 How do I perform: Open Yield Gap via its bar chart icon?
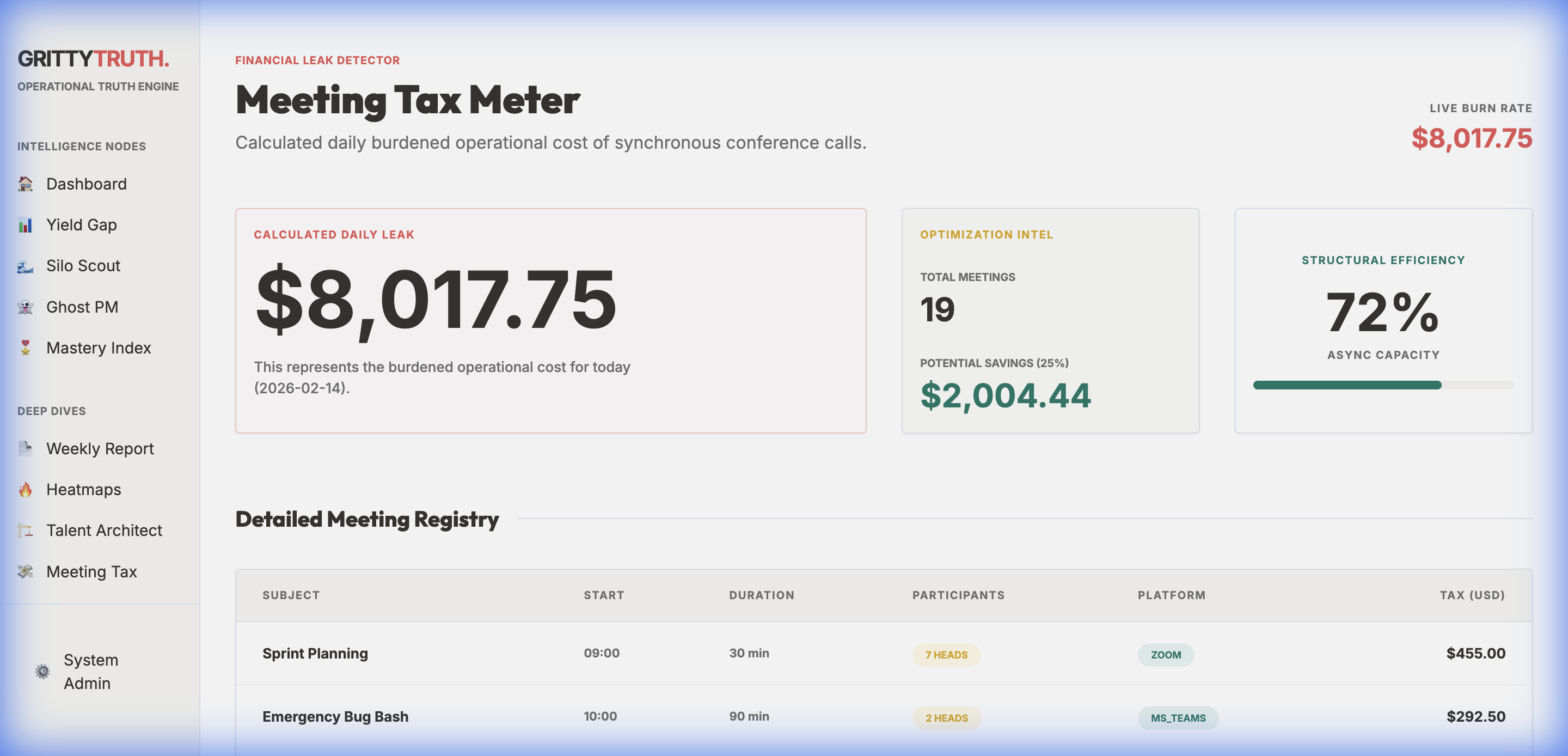point(25,224)
